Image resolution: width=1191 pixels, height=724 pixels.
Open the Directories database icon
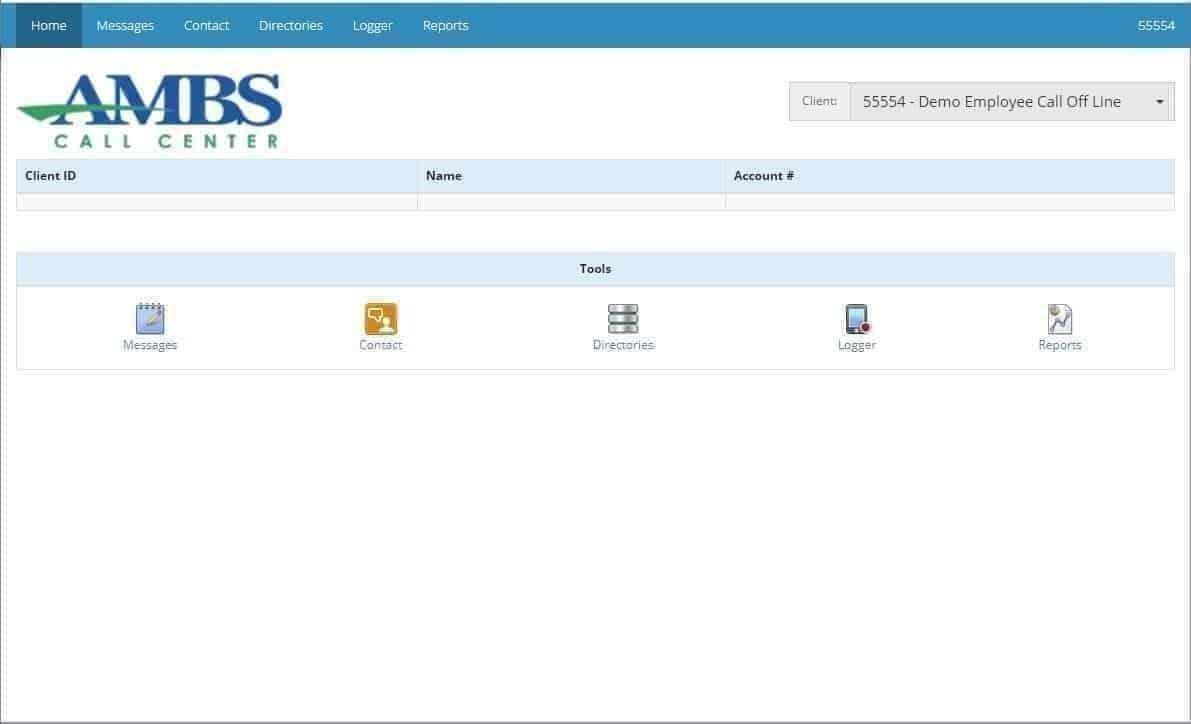pyautogui.click(x=622, y=317)
